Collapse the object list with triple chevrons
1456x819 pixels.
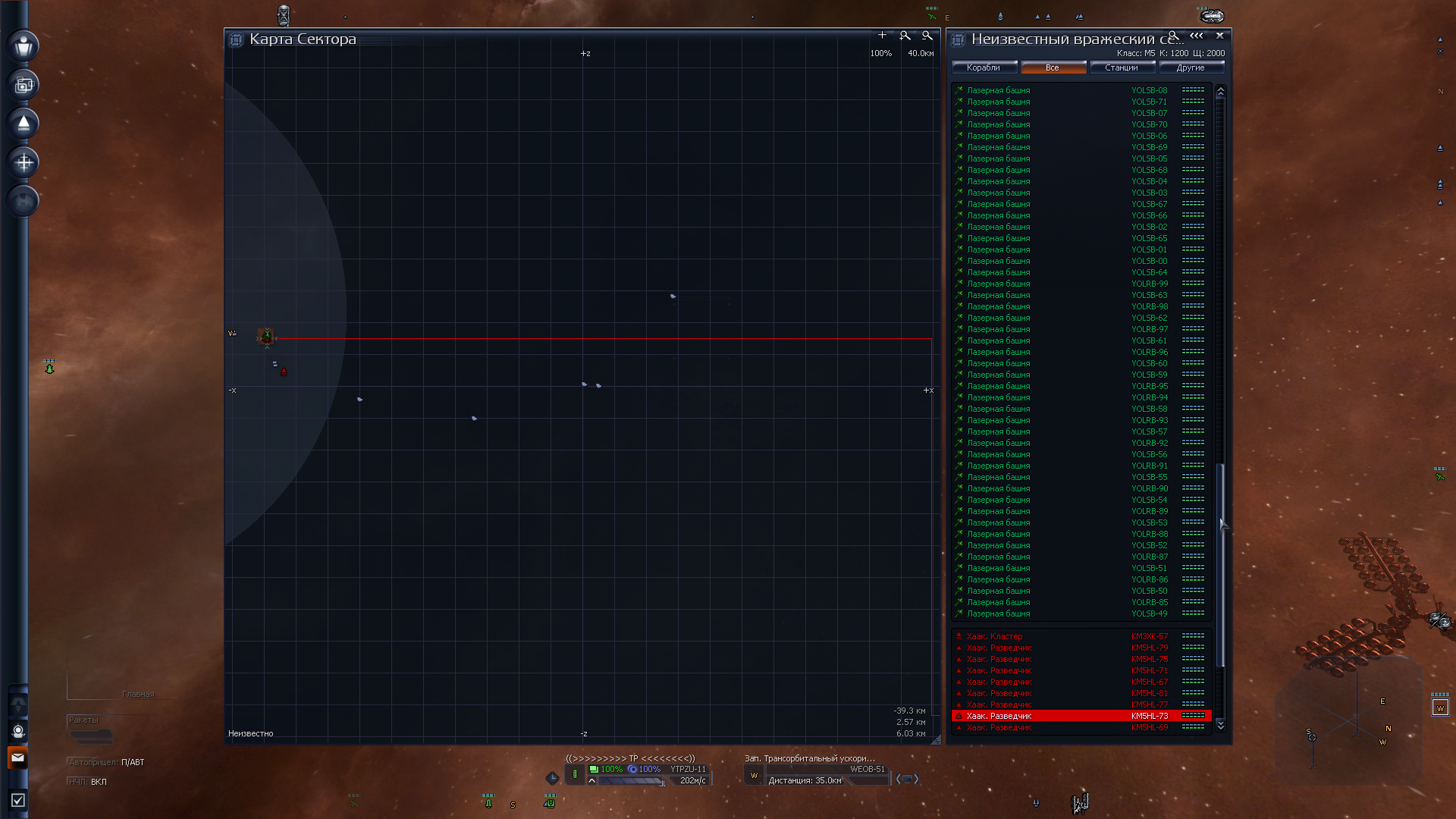coord(1196,36)
